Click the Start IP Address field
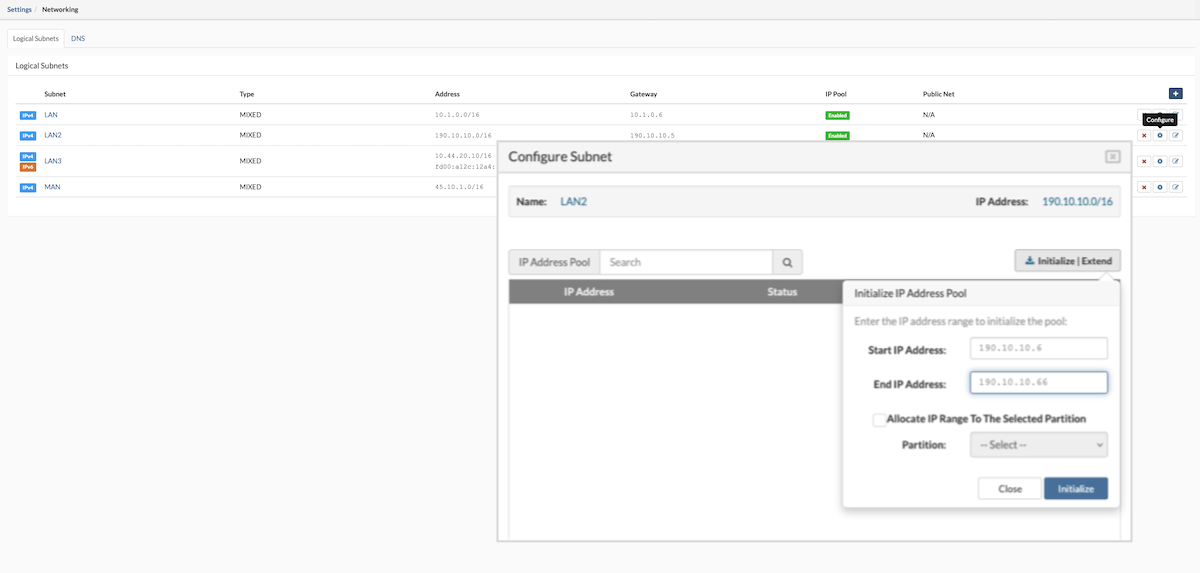 [1038, 348]
